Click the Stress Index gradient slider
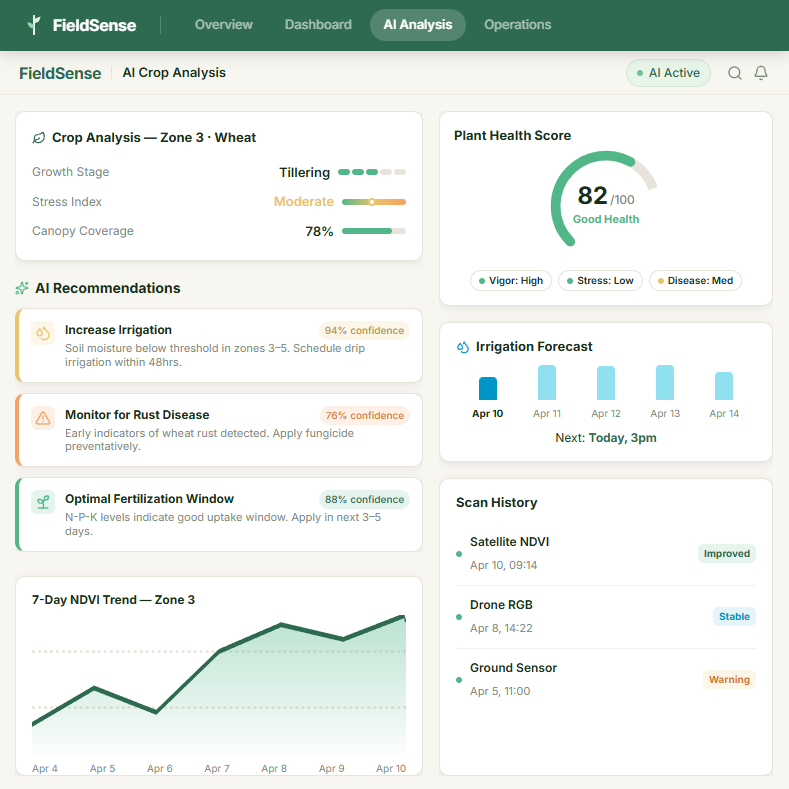The height and width of the screenshot is (789, 789). click(x=373, y=202)
